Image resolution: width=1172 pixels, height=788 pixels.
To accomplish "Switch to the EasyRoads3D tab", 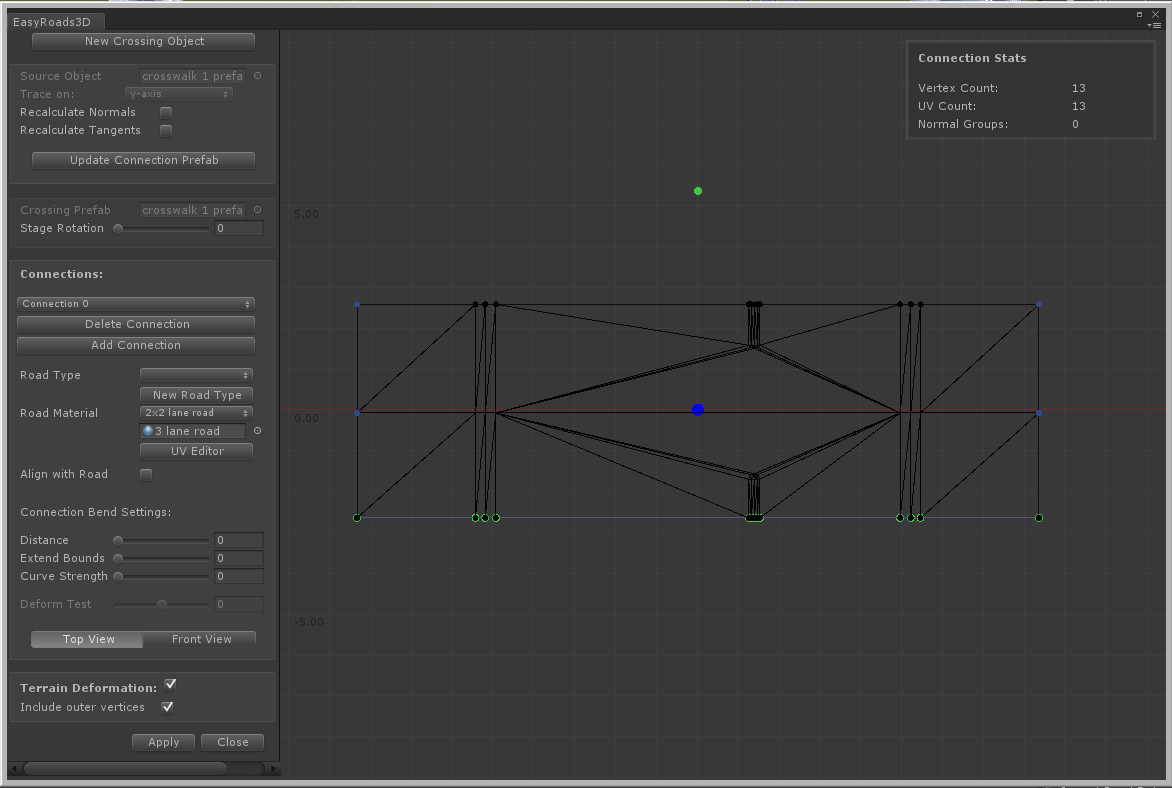I will pyautogui.click(x=54, y=22).
